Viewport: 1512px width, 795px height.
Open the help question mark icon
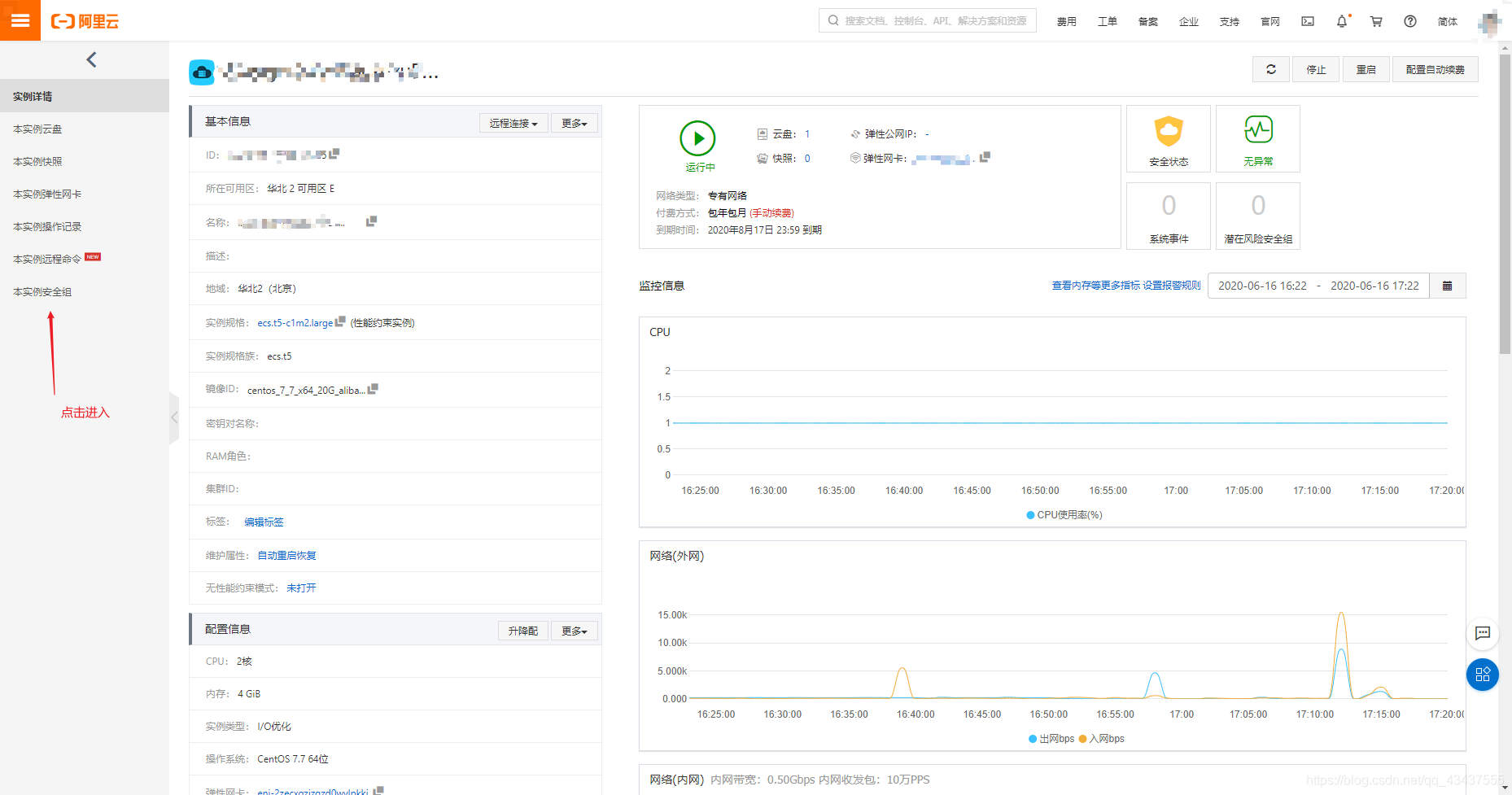(x=1410, y=21)
